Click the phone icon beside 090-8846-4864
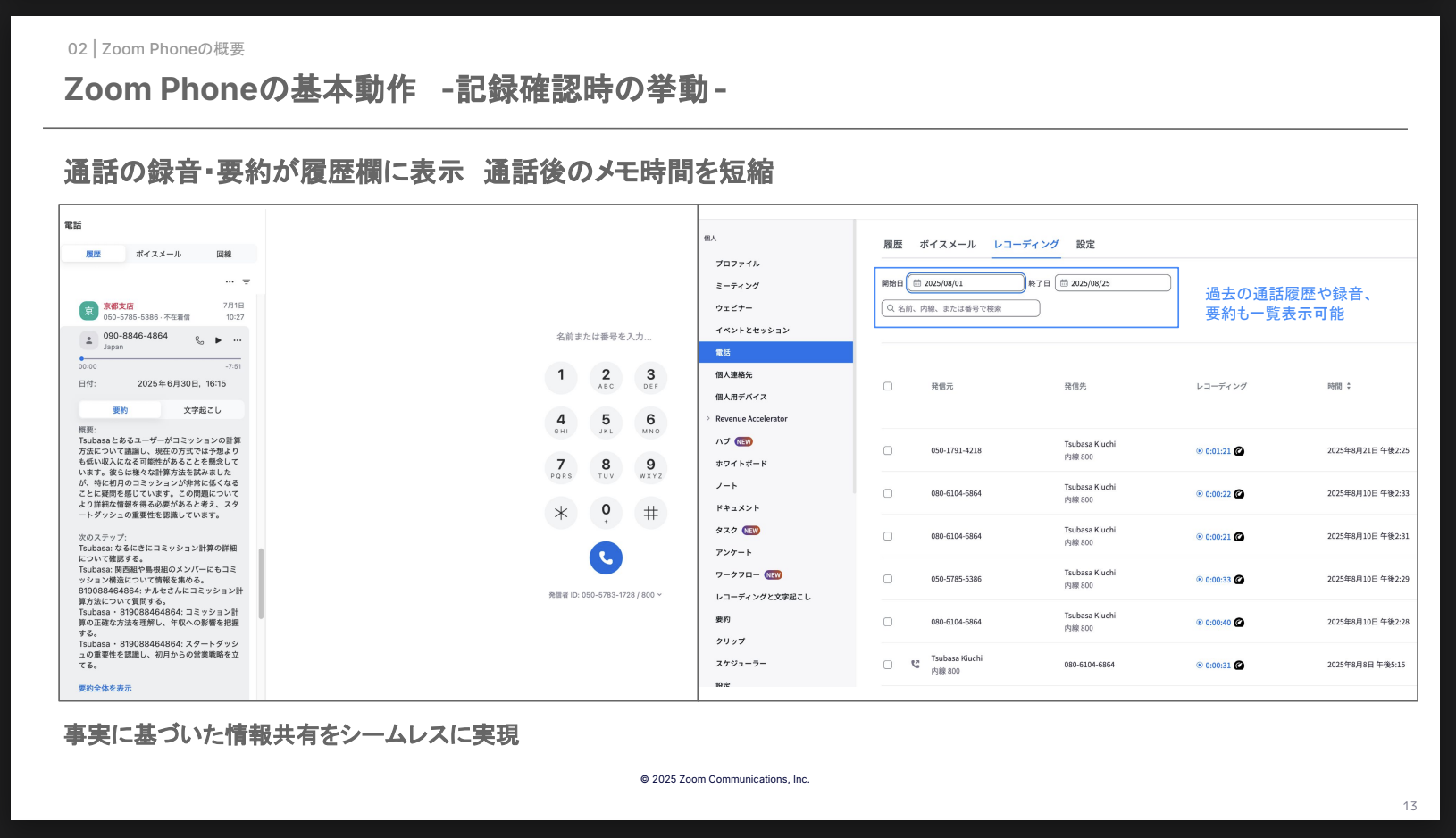Image resolution: width=1456 pixels, height=838 pixels. click(x=199, y=340)
